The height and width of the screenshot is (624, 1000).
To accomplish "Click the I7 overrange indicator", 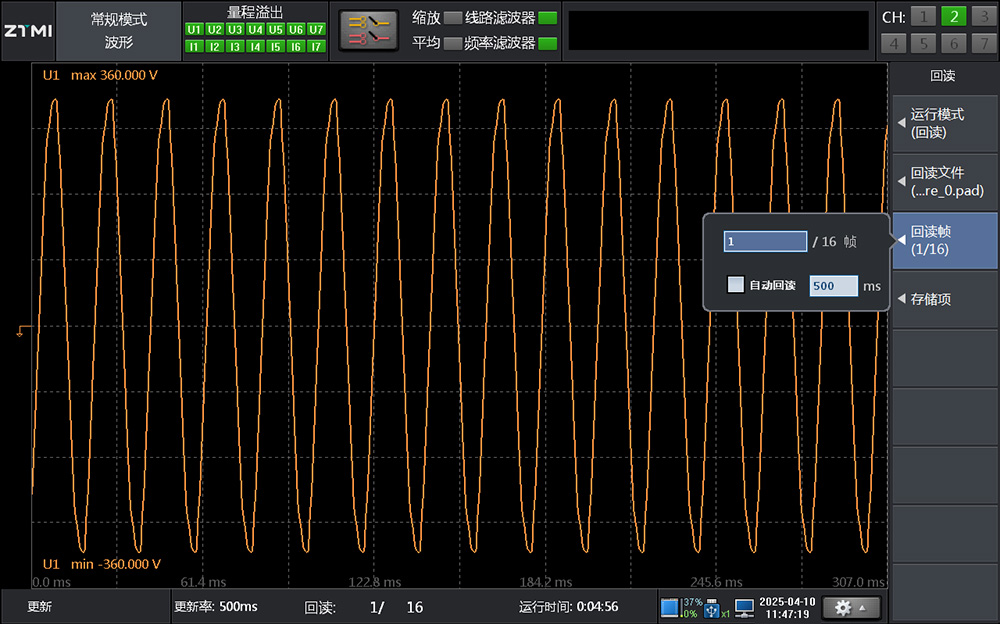I will [x=316, y=46].
